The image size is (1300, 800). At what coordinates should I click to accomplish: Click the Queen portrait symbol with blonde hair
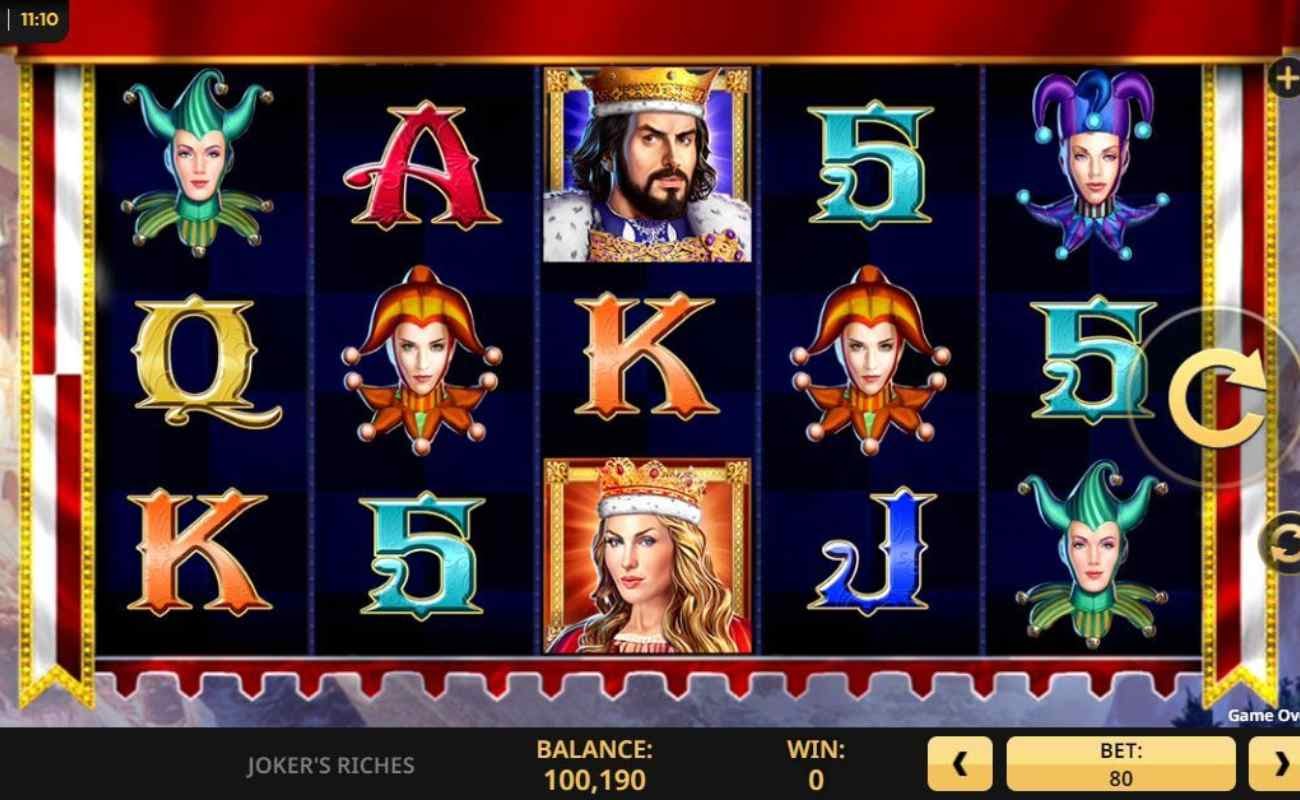pyautogui.click(x=646, y=556)
